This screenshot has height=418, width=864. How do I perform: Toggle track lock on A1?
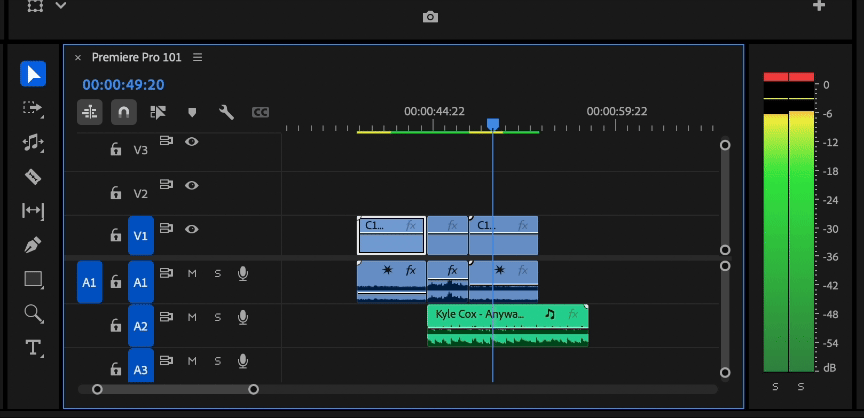click(x=115, y=281)
